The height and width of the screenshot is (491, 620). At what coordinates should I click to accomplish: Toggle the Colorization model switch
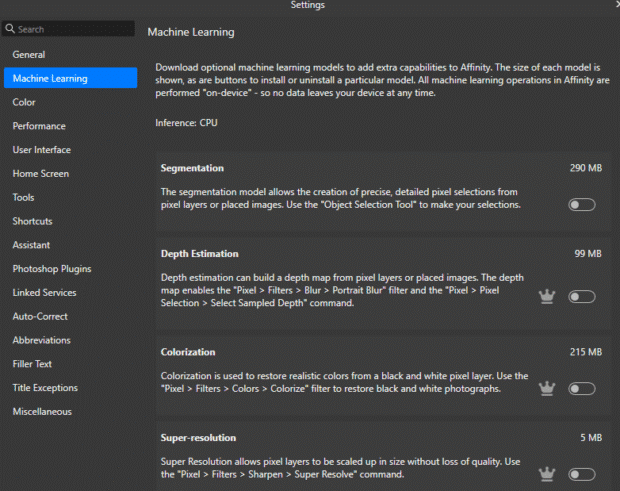pyautogui.click(x=581, y=388)
